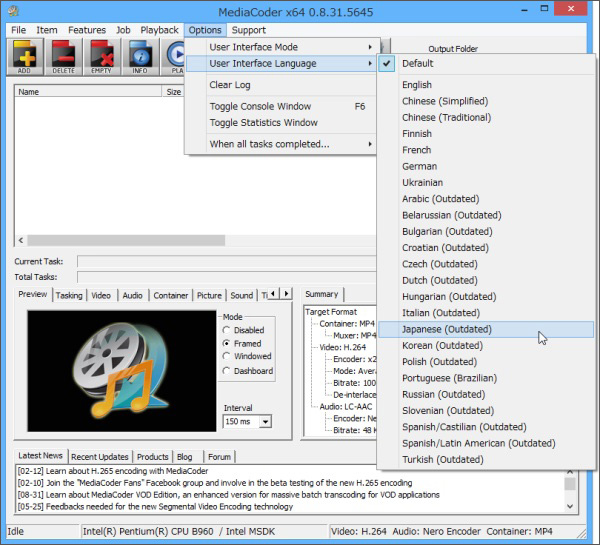The width and height of the screenshot is (600, 545).
Task: Open the INFO toolbar icon
Action: (140, 57)
